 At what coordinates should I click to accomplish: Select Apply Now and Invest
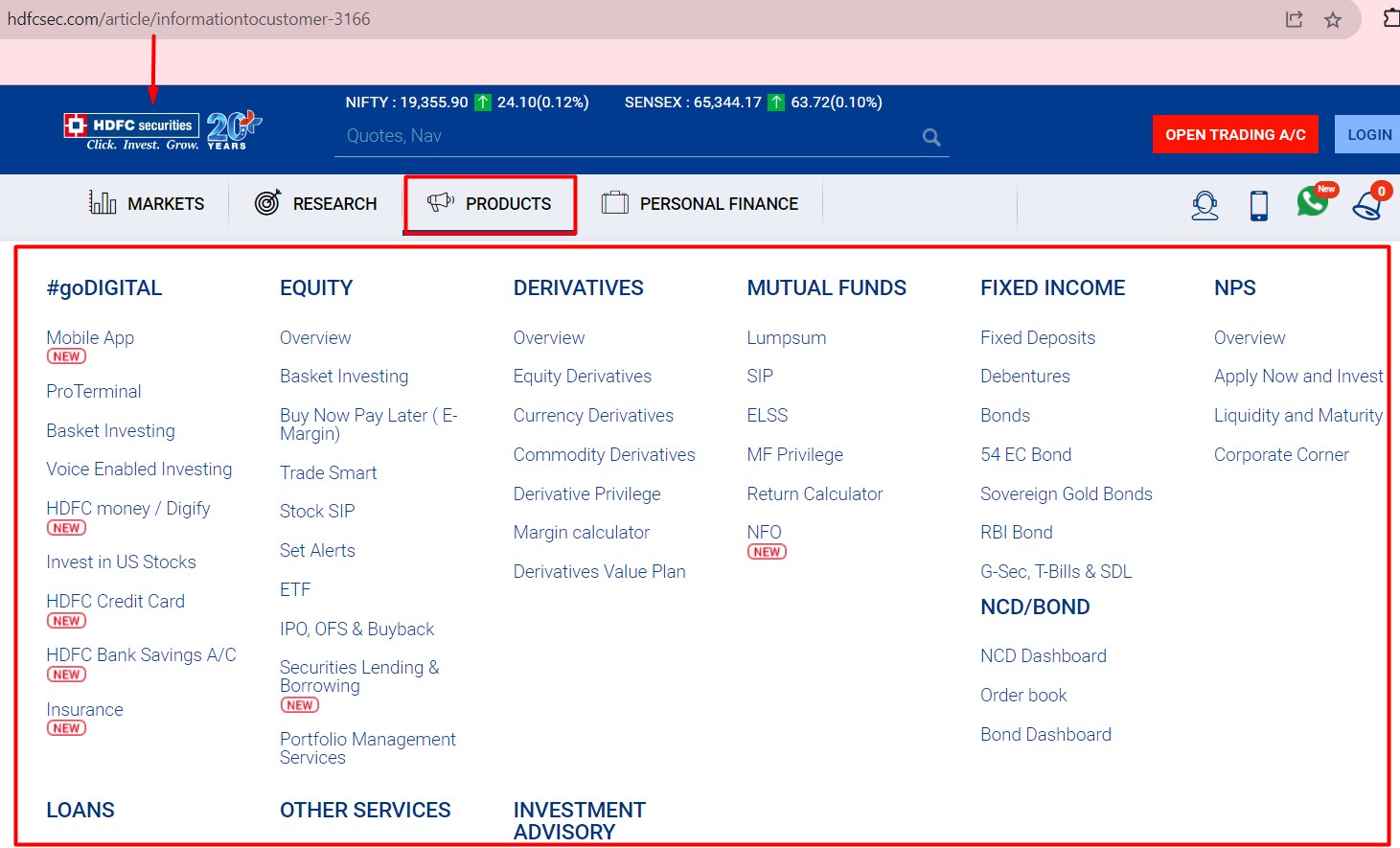pyautogui.click(x=1298, y=377)
